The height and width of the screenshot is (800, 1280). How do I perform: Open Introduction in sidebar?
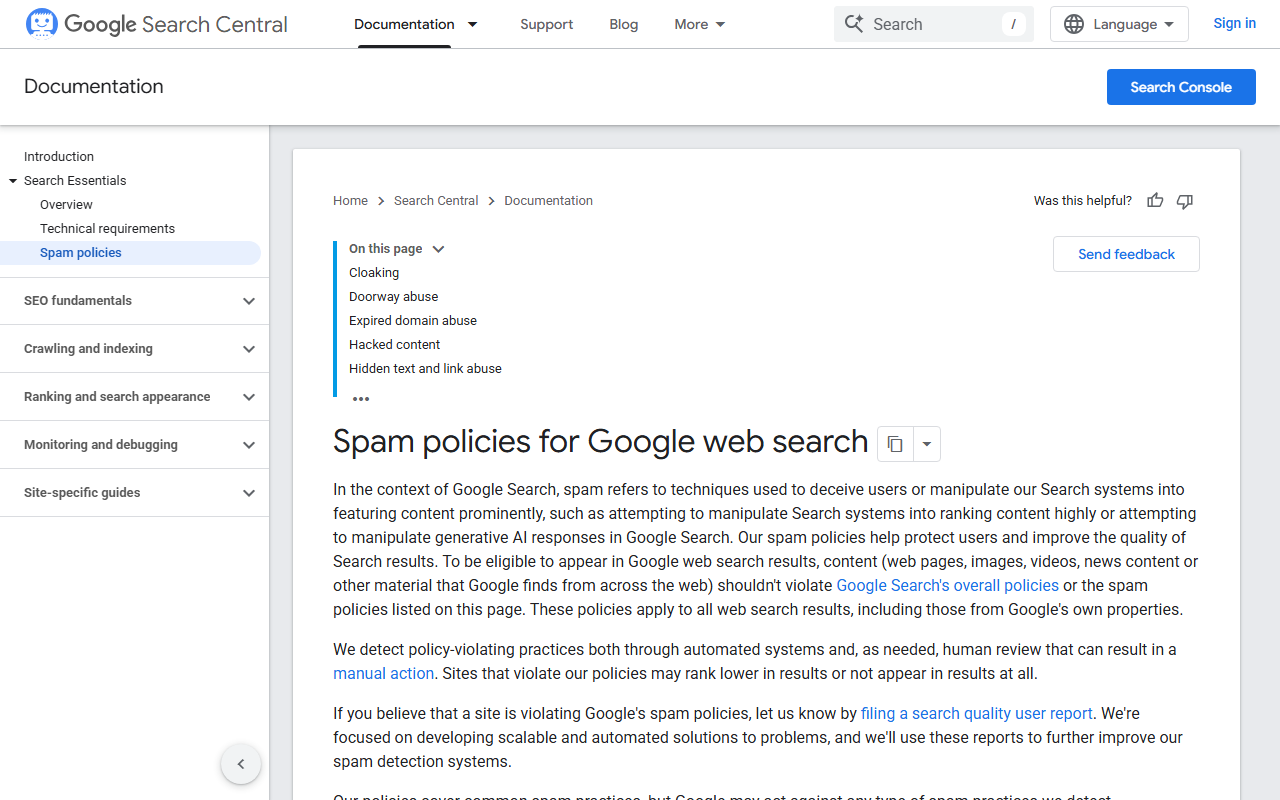click(59, 157)
